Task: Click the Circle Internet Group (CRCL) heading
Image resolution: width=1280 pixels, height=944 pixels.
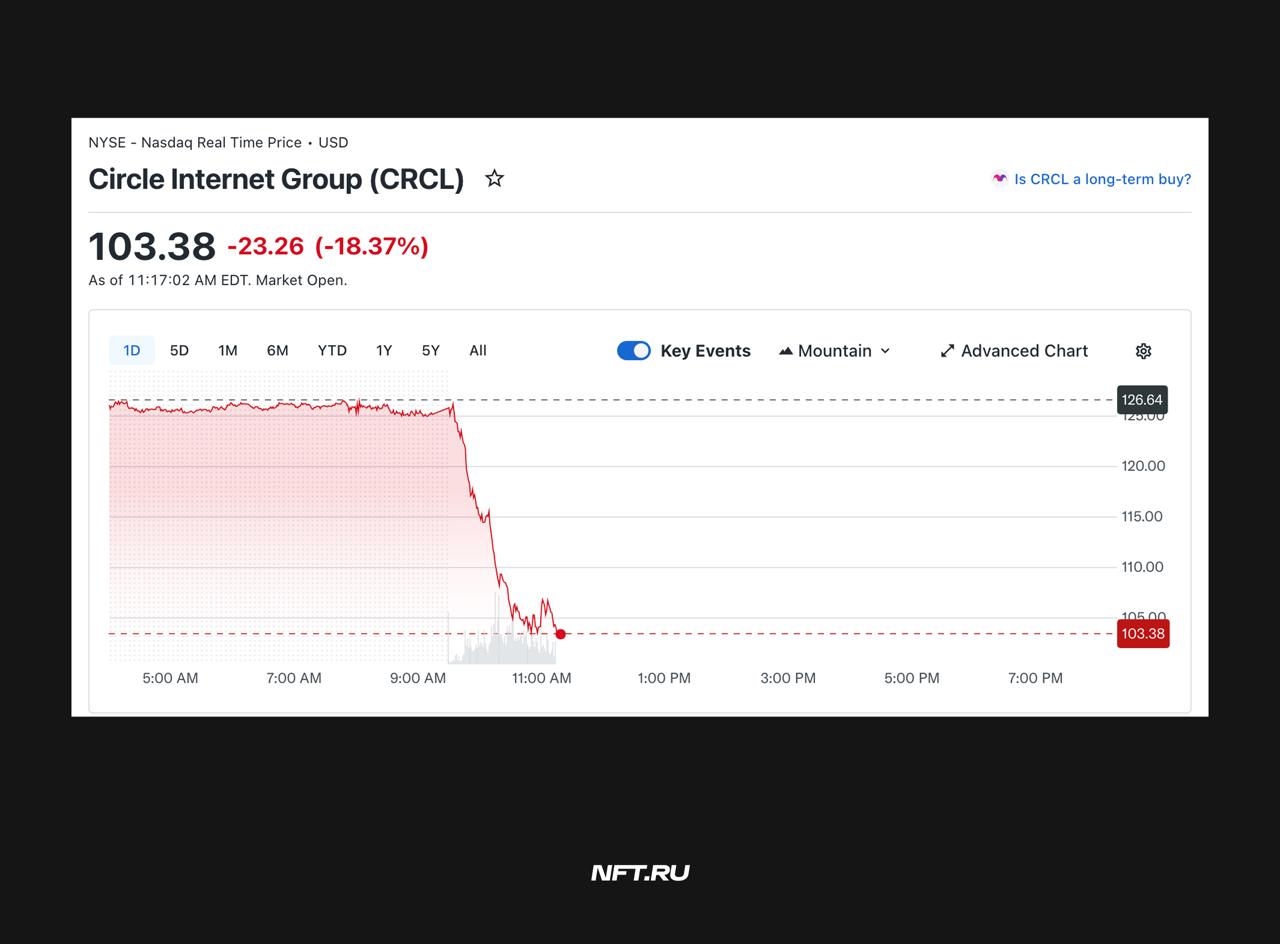Action: pyautogui.click(x=276, y=179)
